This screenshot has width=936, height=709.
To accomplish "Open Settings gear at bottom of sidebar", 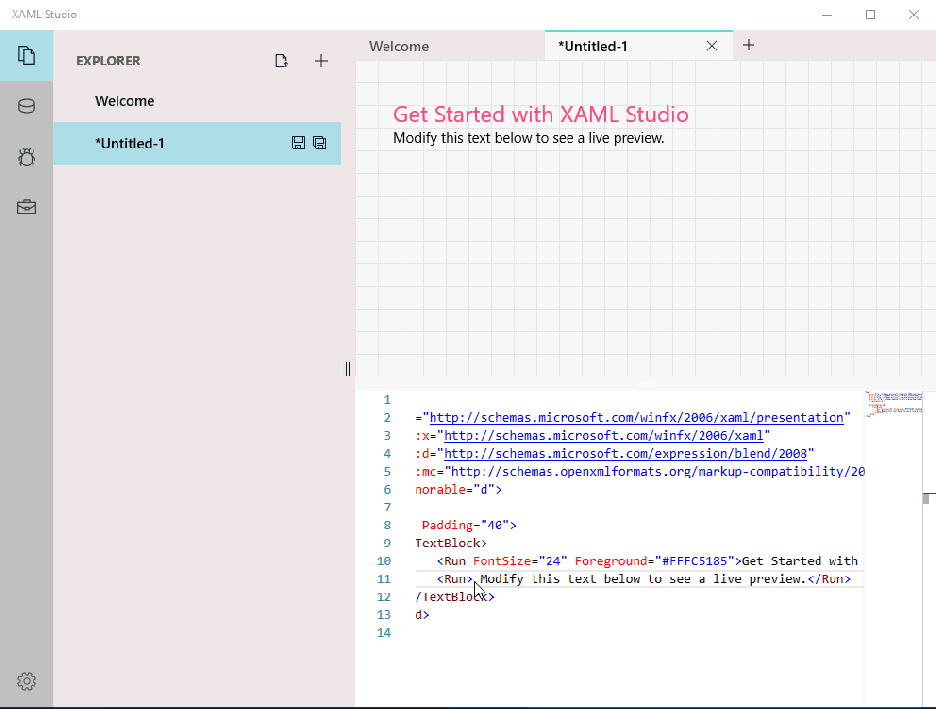I will click(26, 682).
